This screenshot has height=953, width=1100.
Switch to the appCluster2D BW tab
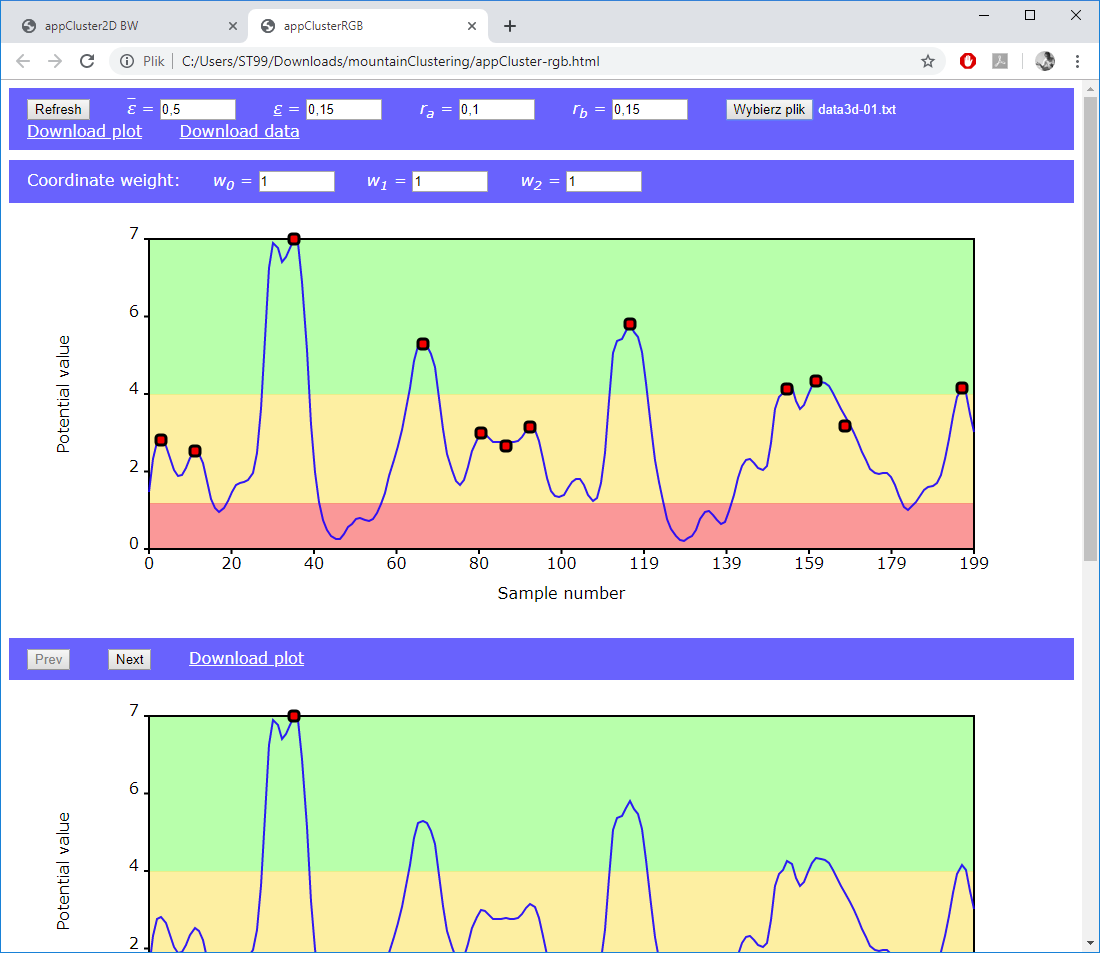coord(124,26)
